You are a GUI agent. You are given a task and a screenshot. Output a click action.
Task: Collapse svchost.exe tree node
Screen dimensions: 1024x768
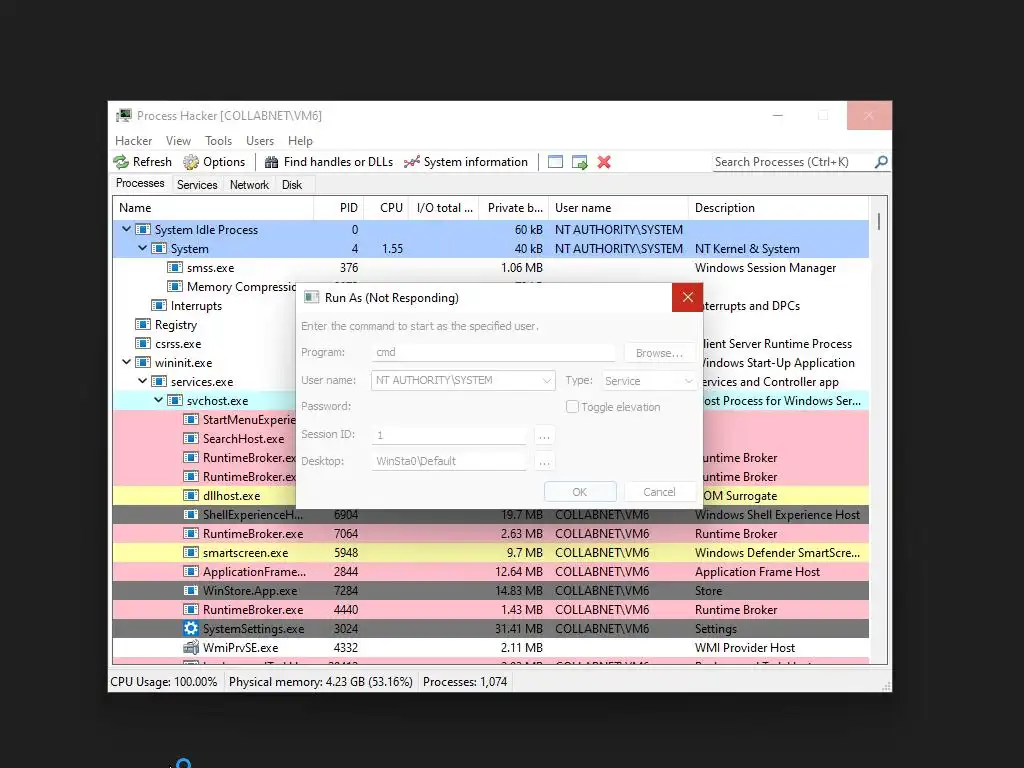[x=158, y=400]
